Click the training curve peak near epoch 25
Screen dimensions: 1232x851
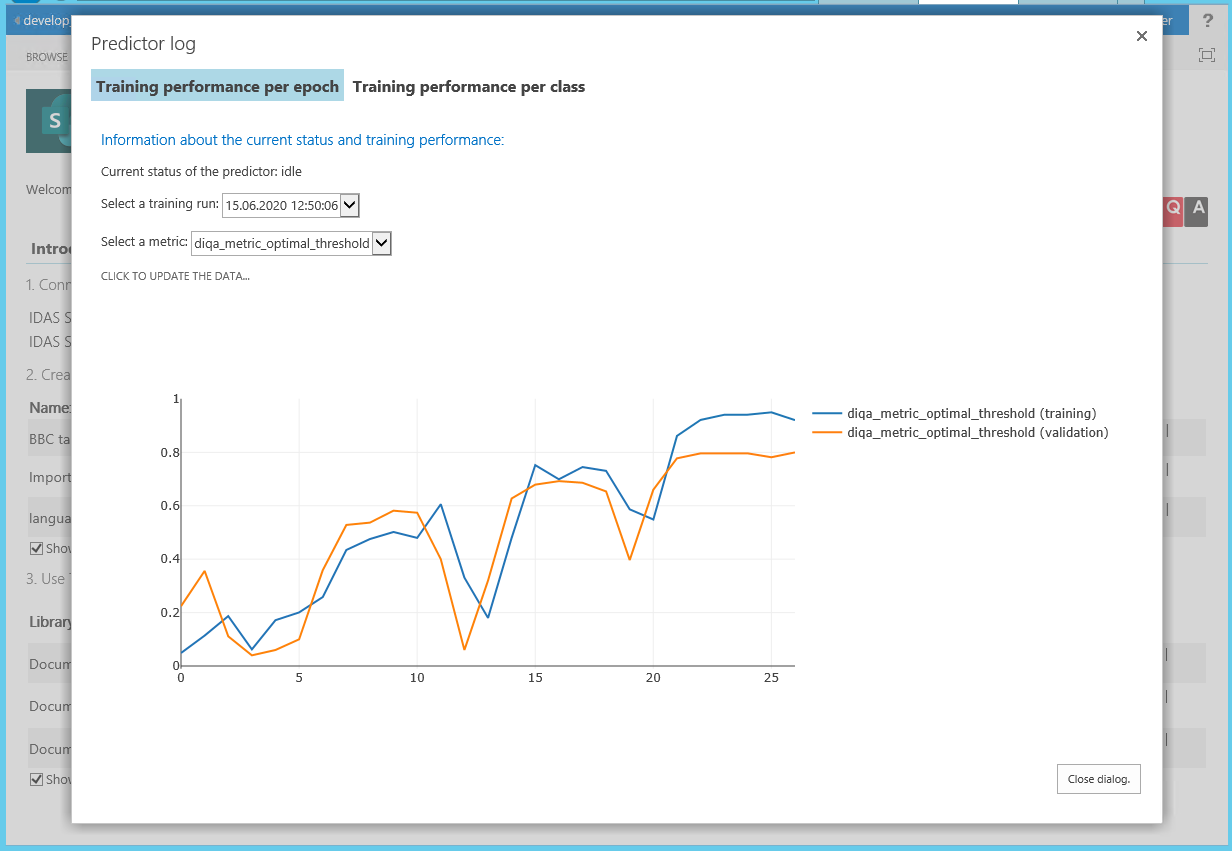point(770,412)
